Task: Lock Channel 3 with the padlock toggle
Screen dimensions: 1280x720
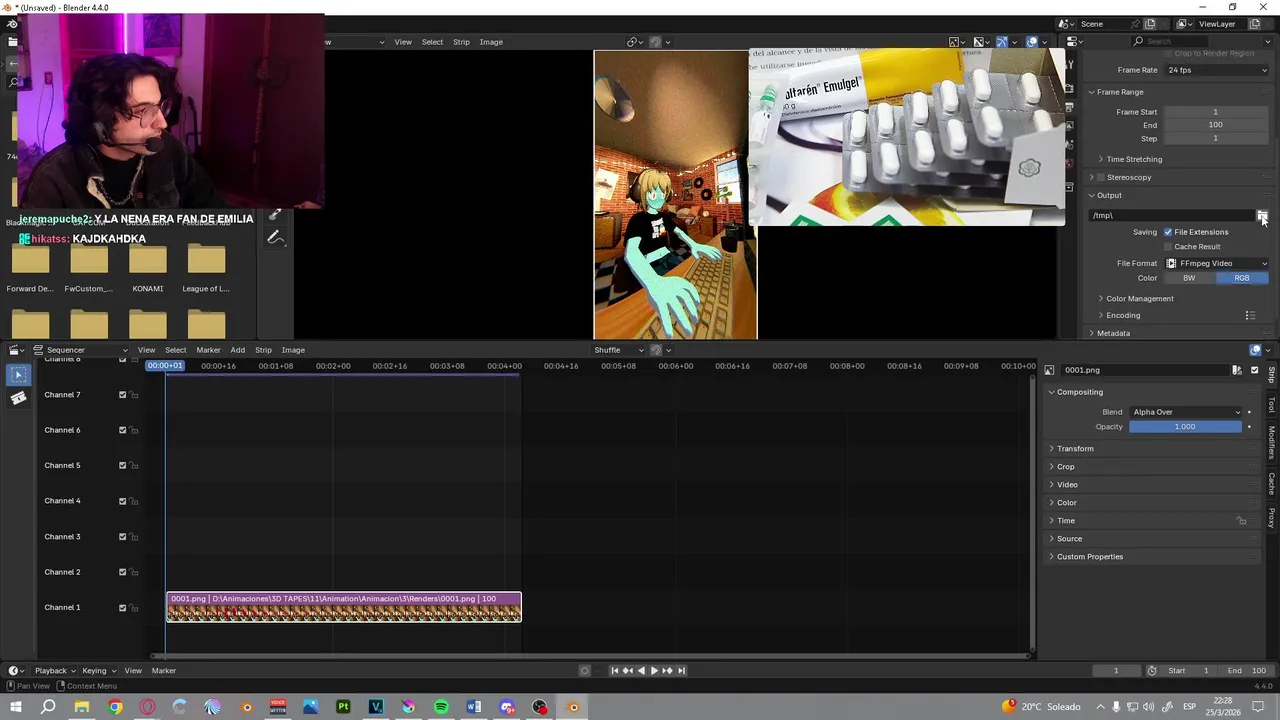Action: [x=134, y=537]
